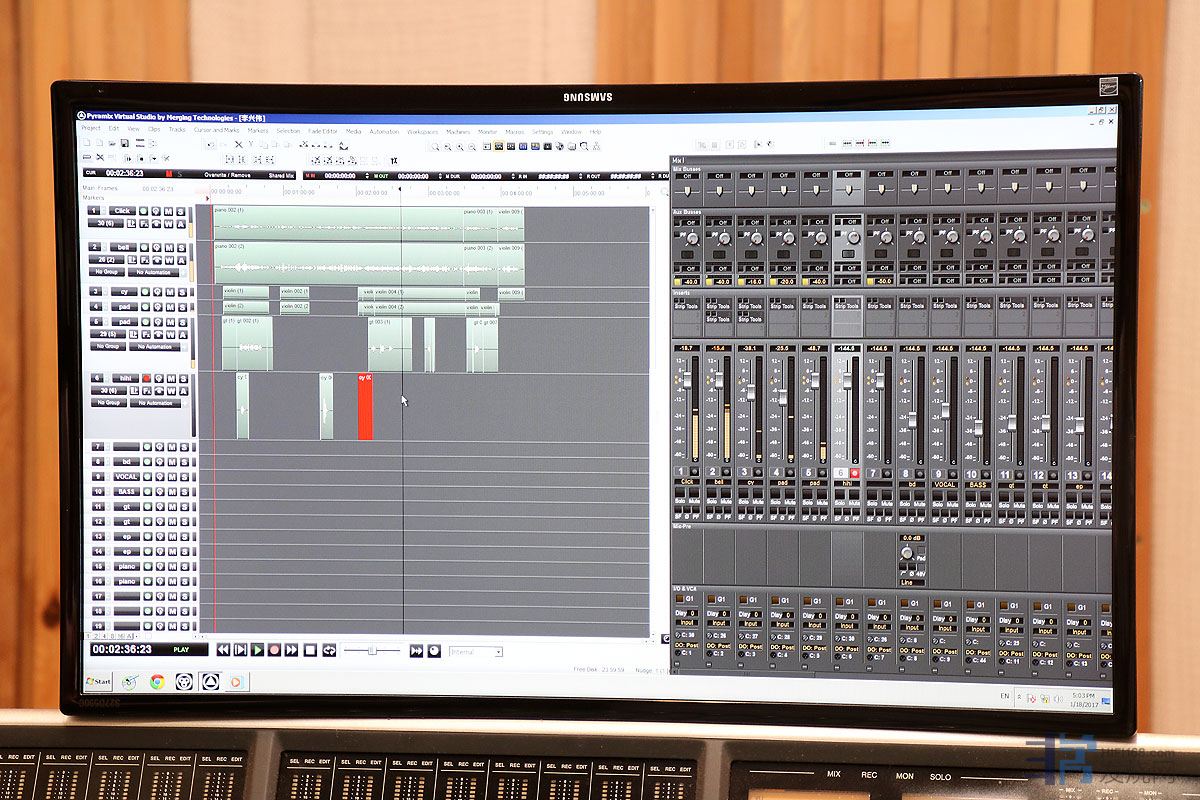Select the red cy clip on the hihi track

(x=365, y=407)
